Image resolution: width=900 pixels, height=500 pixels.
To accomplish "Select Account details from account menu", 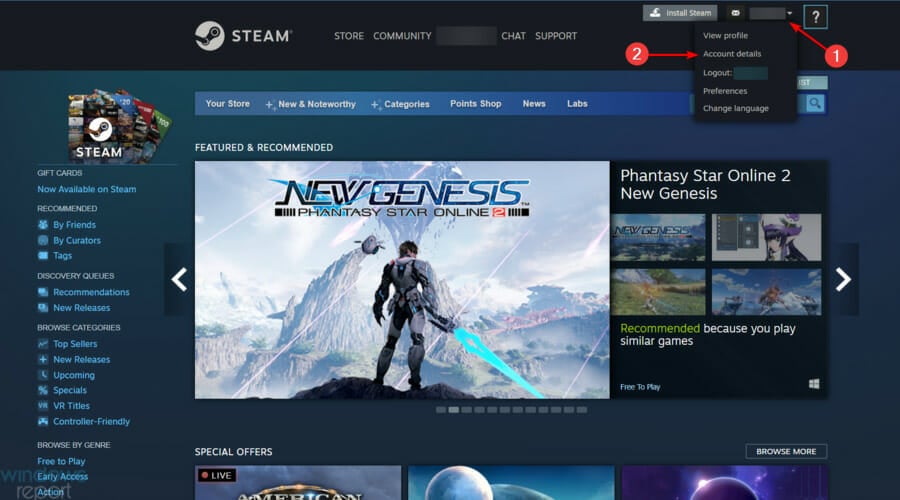I will (x=732, y=53).
